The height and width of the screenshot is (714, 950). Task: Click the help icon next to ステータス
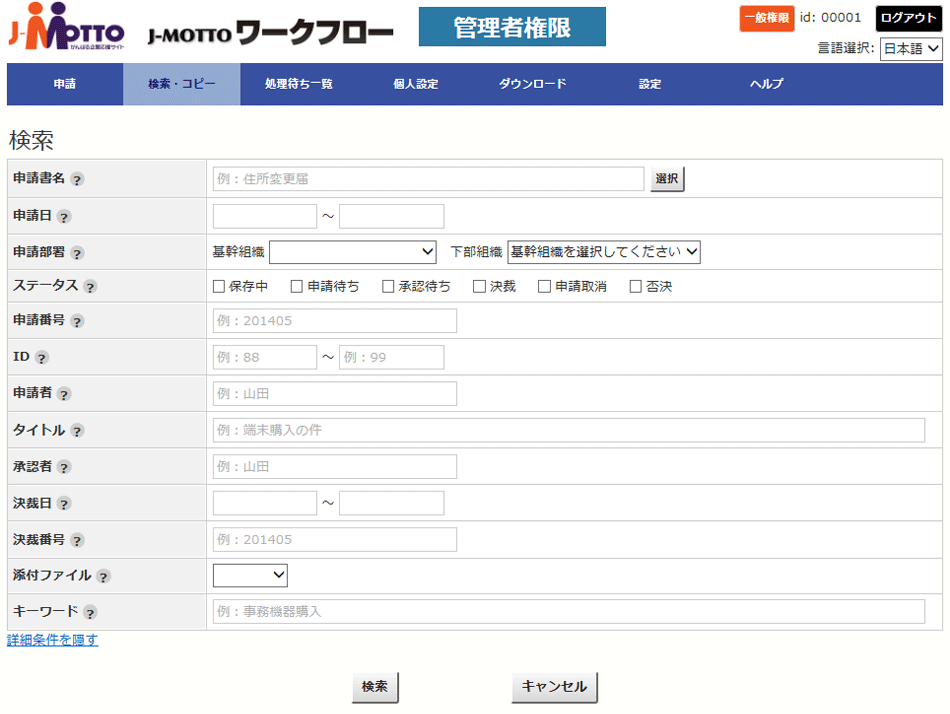point(90,287)
